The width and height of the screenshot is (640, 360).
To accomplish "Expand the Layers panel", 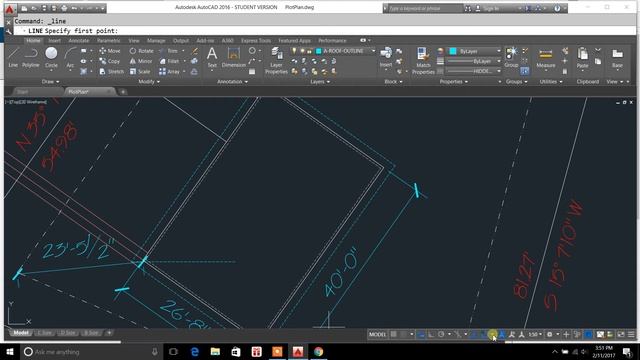I will click(320, 82).
